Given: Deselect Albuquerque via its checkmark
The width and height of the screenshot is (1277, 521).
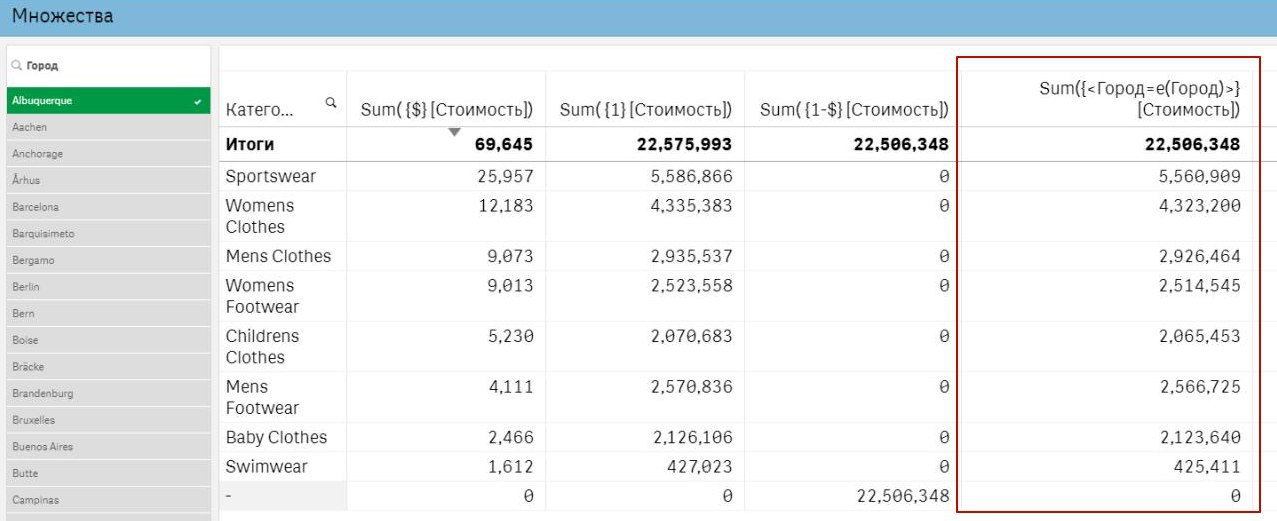Looking at the screenshot, I should tap(198, 101).
